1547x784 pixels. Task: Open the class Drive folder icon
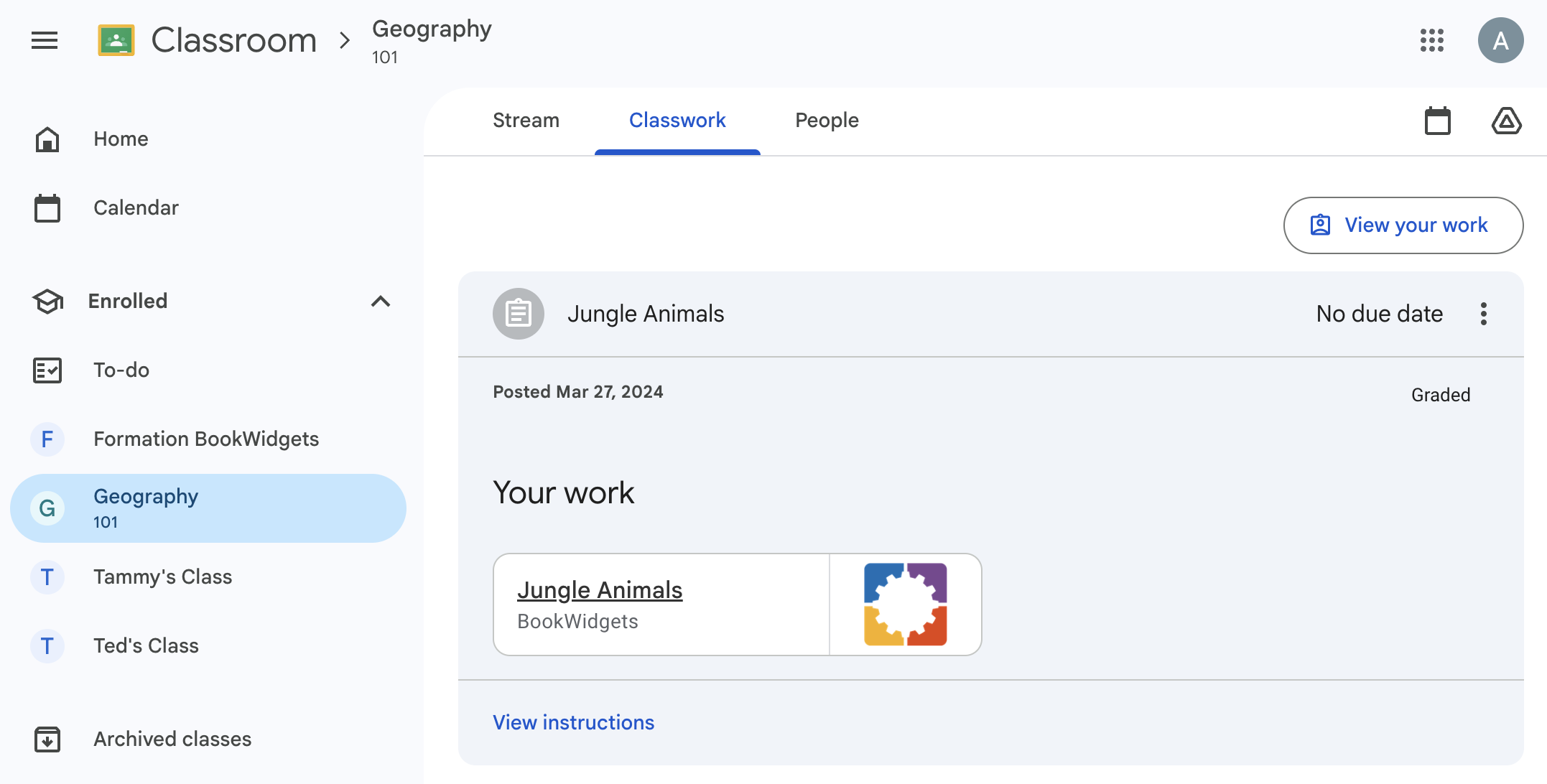click(1506, 121)
